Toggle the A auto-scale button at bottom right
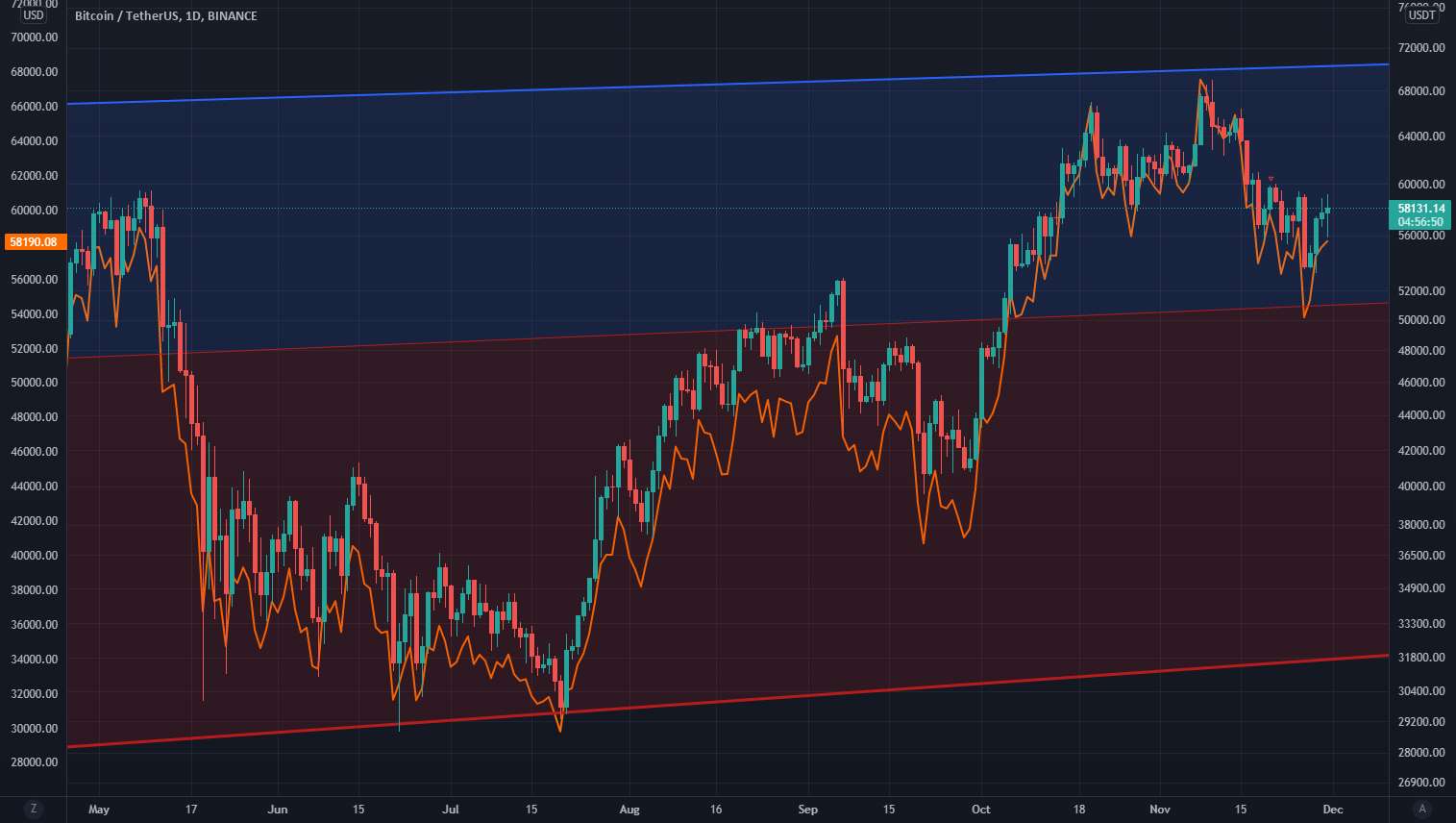 [1421, 809]
